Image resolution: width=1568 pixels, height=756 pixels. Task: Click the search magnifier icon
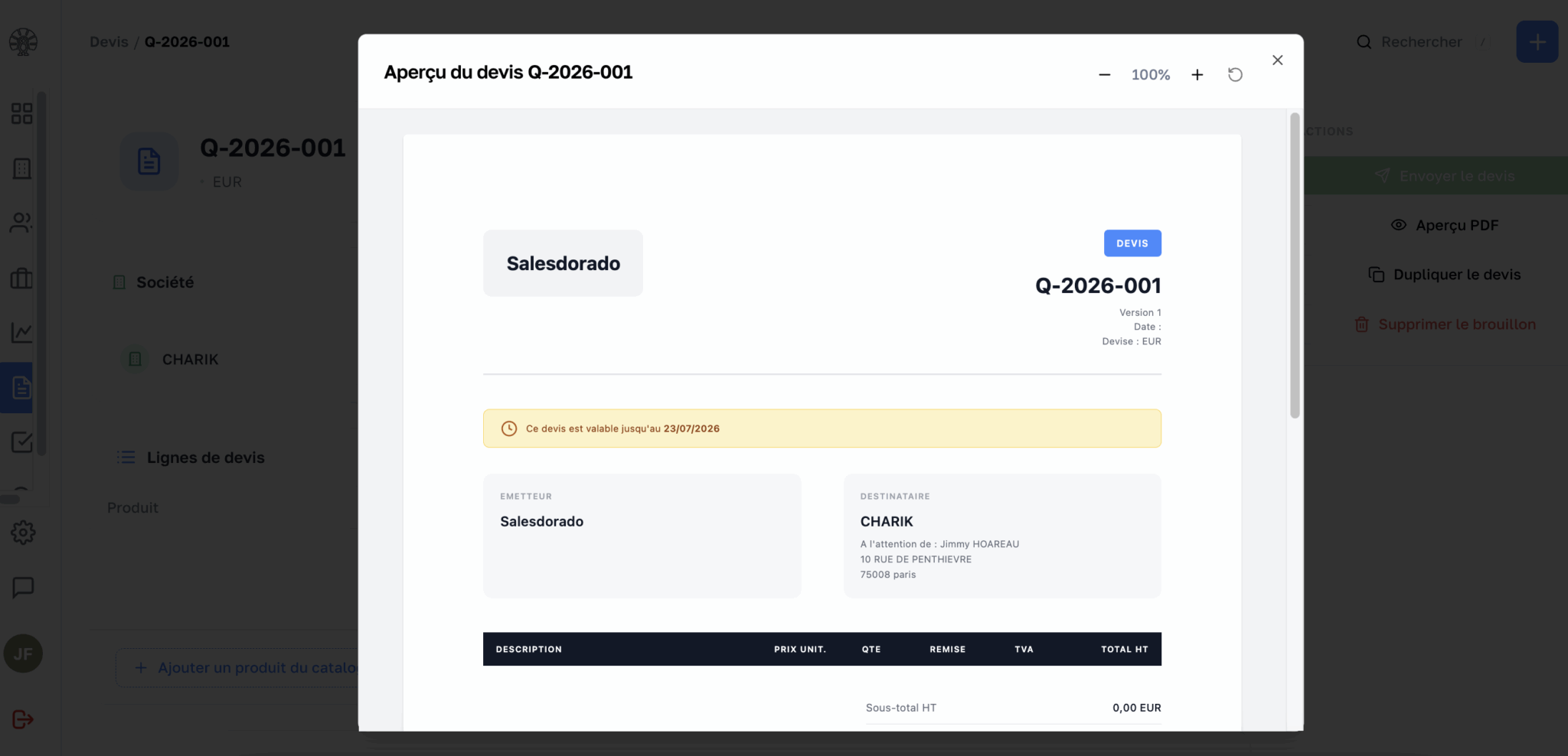coord(1364,42)
